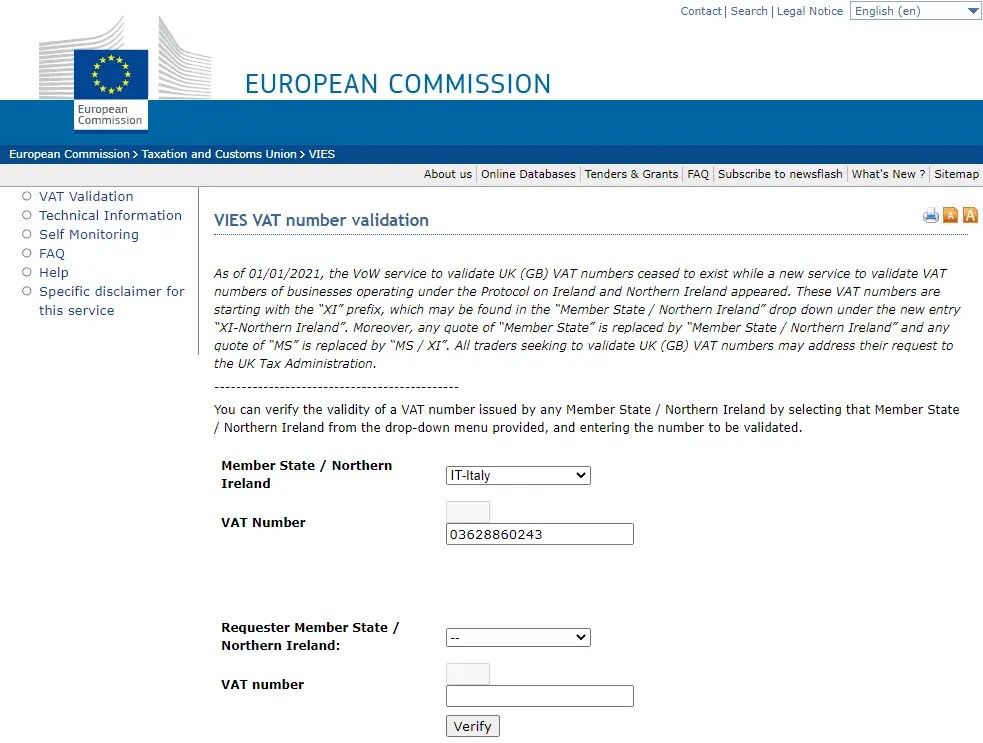
Task: Open the Member State dropdown showing IT-Italy
Action: pos(518,475)
